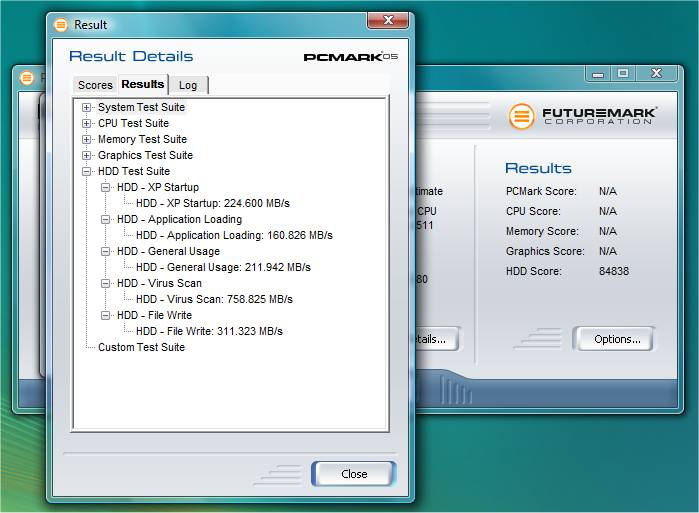Click the PCMark05 logo in Result Details
Viewport: 699px width, 513px height.
[350, 57]
